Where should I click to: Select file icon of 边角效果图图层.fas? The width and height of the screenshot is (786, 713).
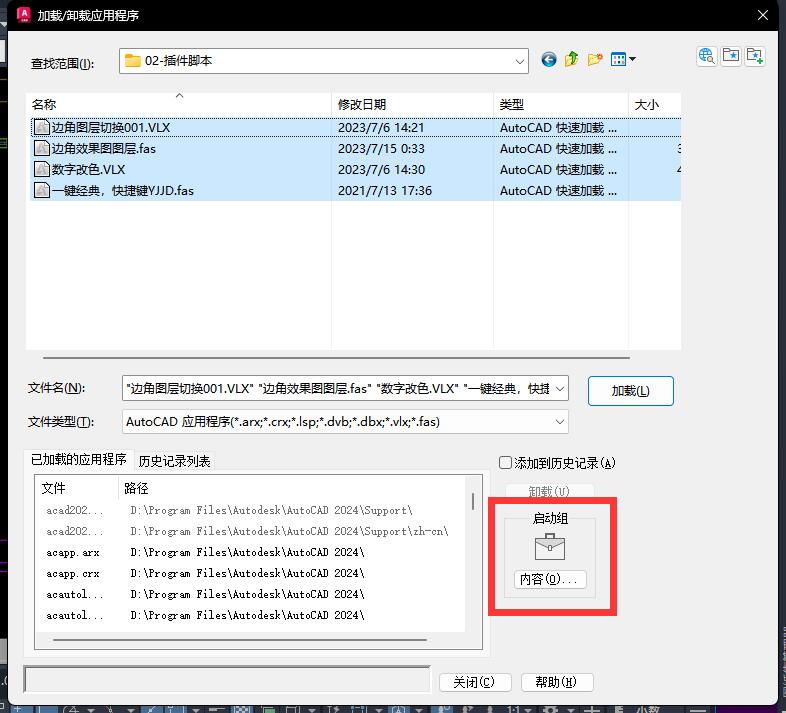[42, 148]
